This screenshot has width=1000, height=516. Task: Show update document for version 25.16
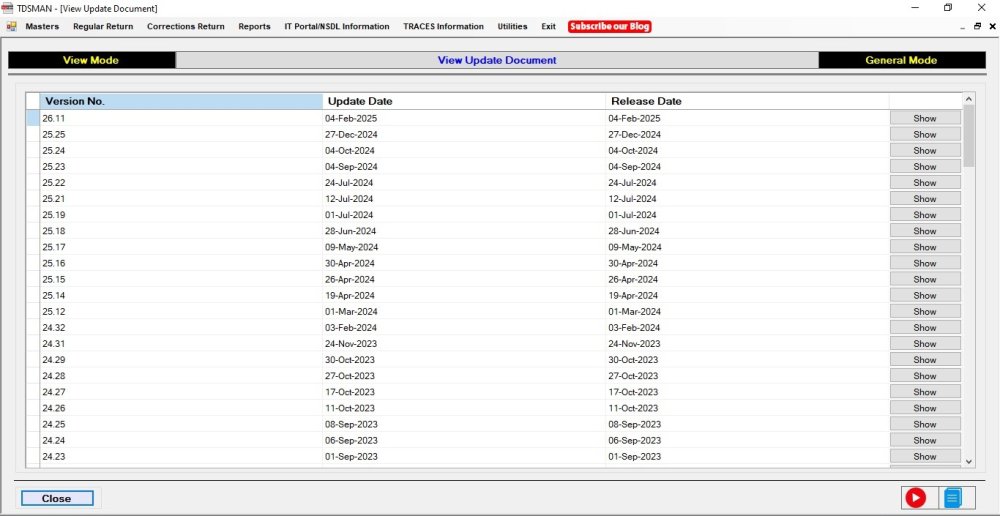[x=925, y=263]
